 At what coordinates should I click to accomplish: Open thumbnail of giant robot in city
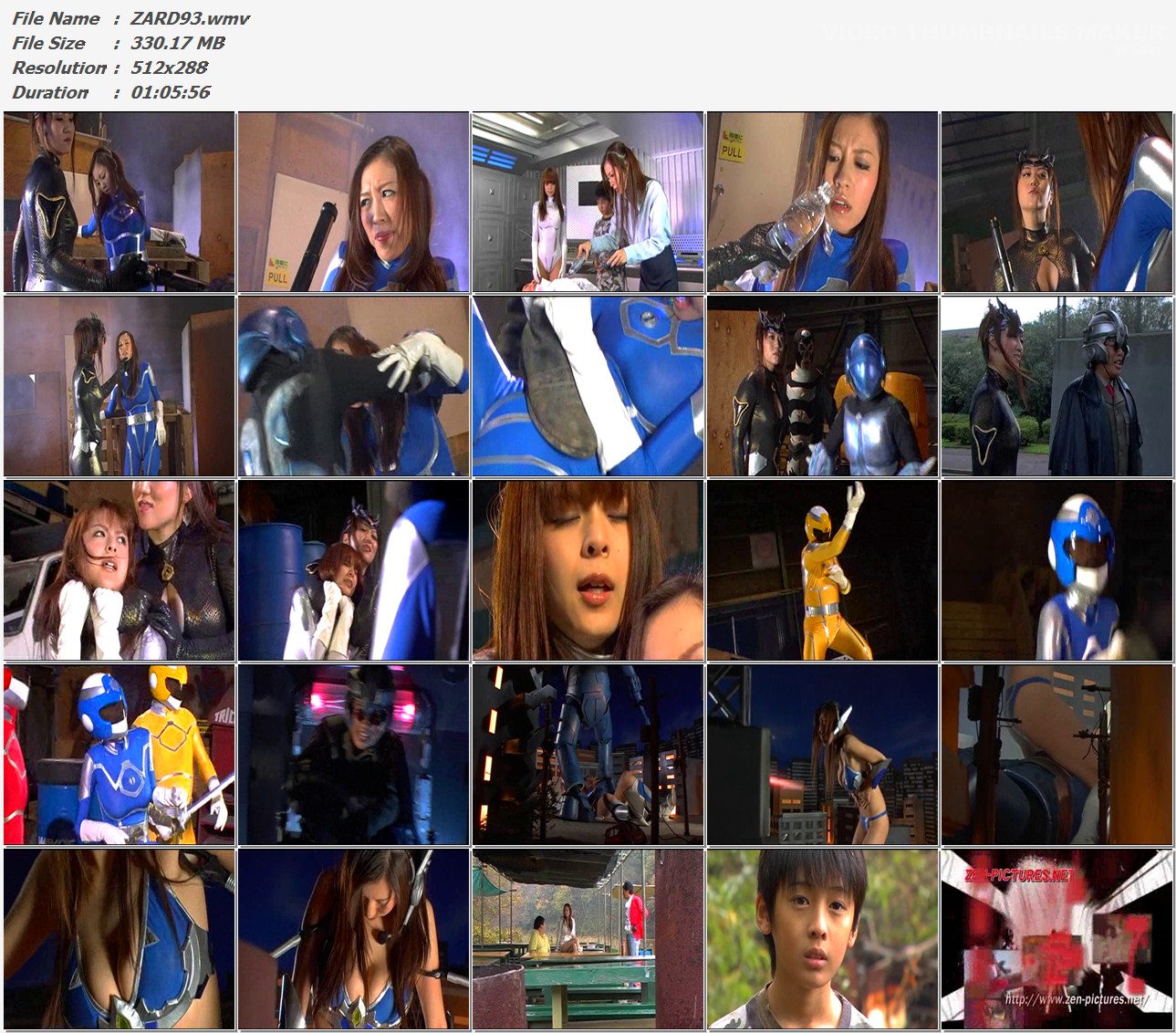[588, 755]
